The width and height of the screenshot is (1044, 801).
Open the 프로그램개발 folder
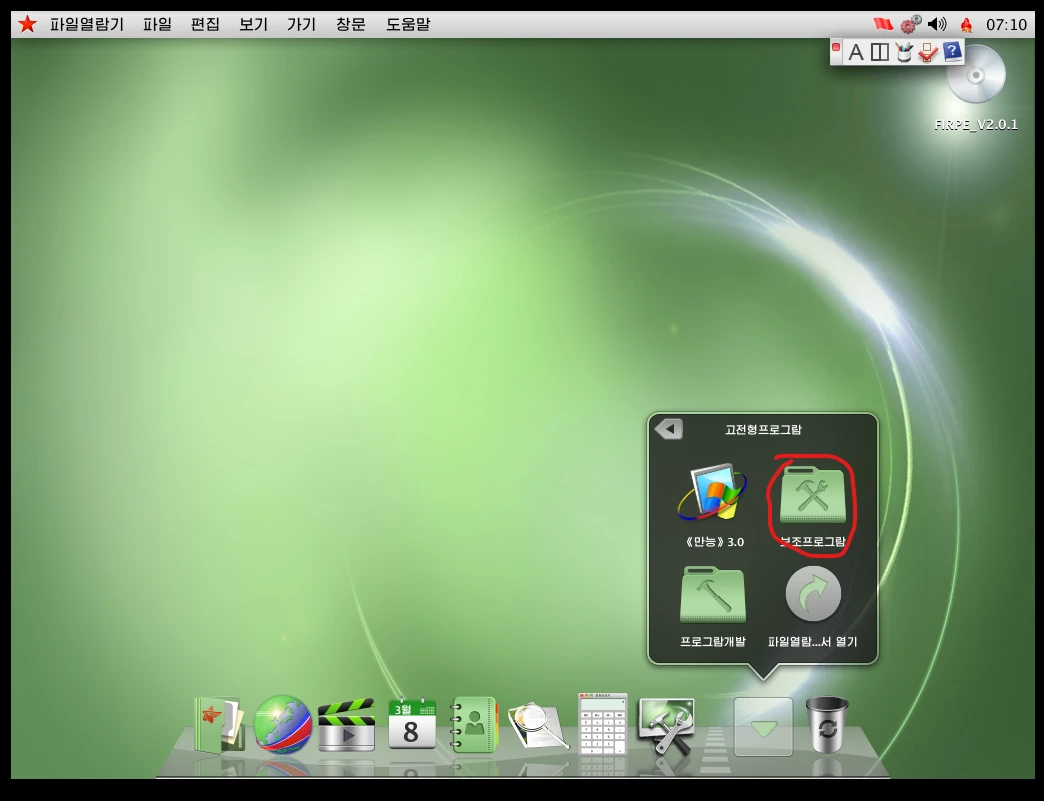point(712,596)
